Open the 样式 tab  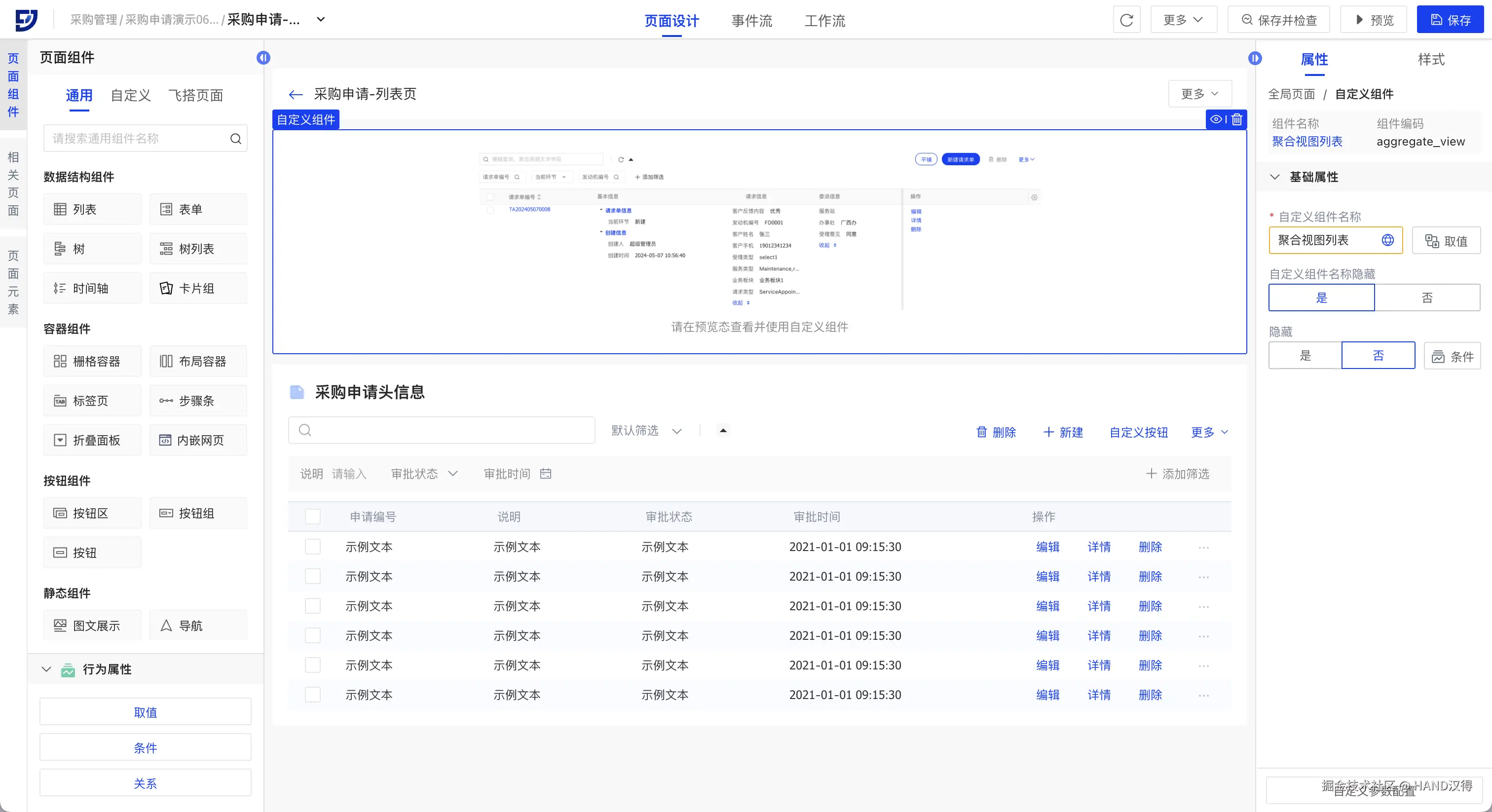(1431, 59)
